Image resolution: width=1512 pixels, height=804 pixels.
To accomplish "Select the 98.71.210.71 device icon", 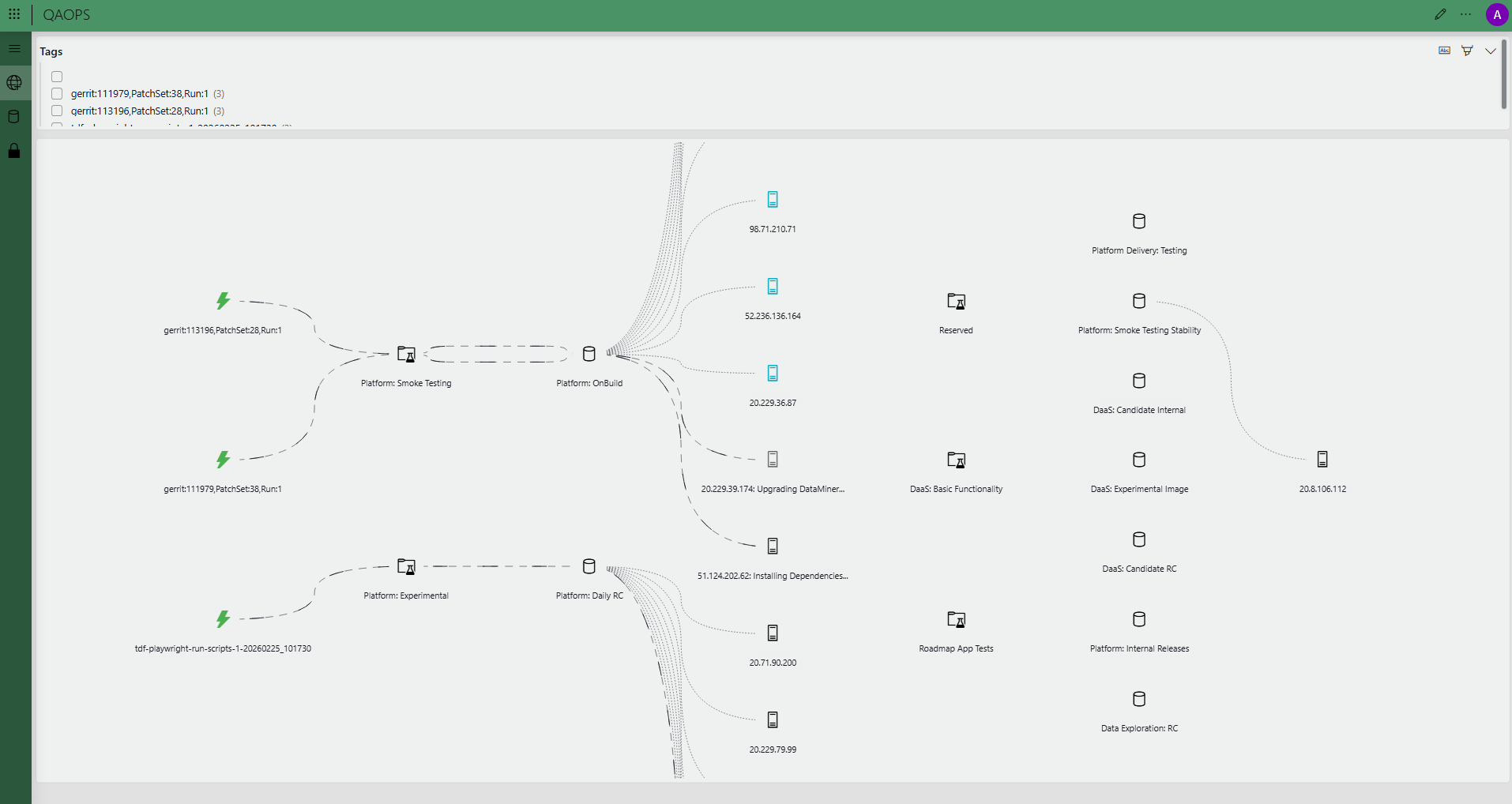I will 773,200.
